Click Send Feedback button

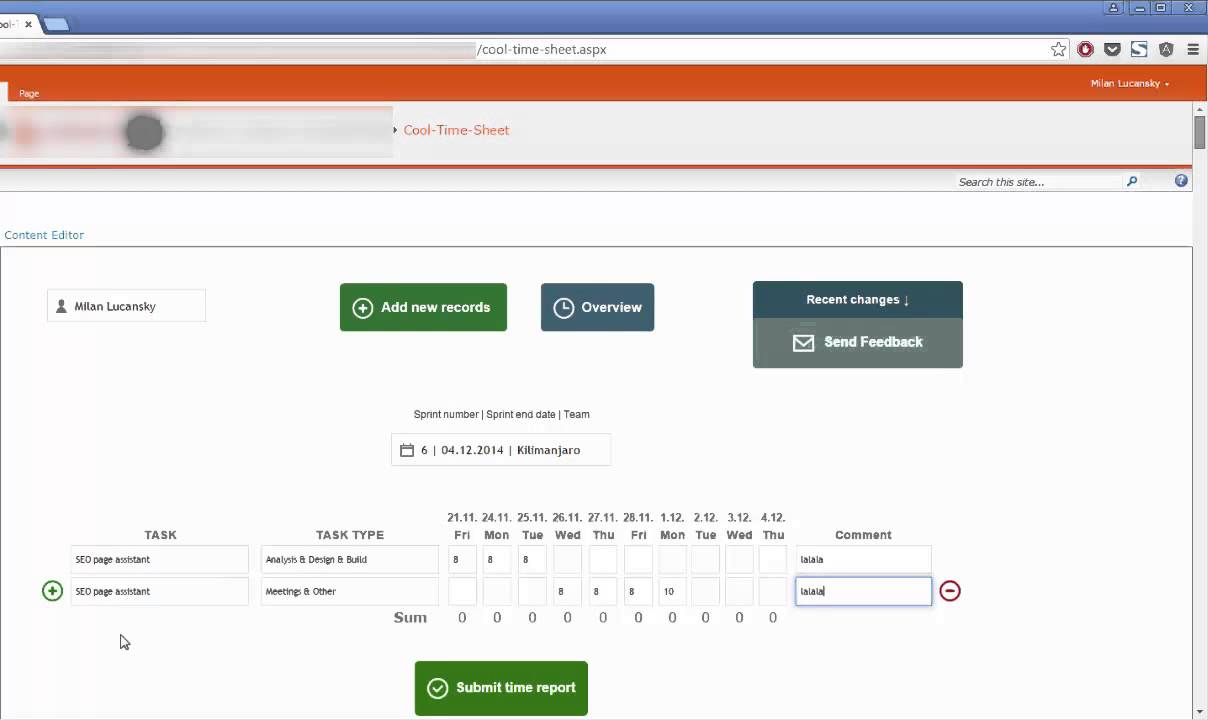858,343
